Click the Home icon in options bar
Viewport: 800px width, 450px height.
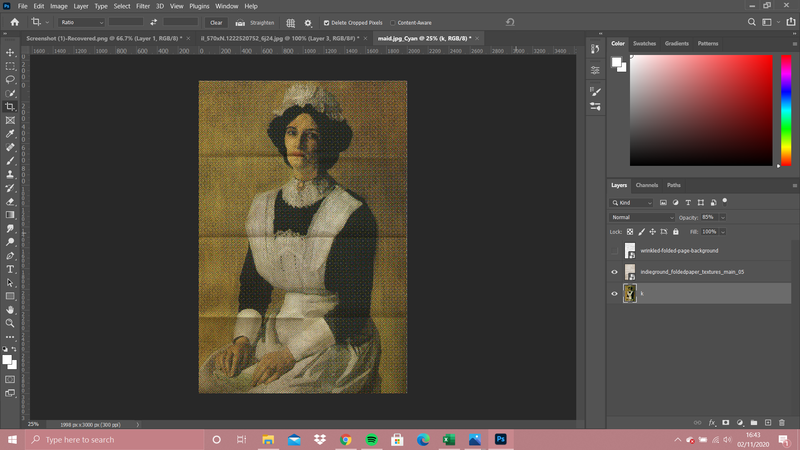(15, 22)
